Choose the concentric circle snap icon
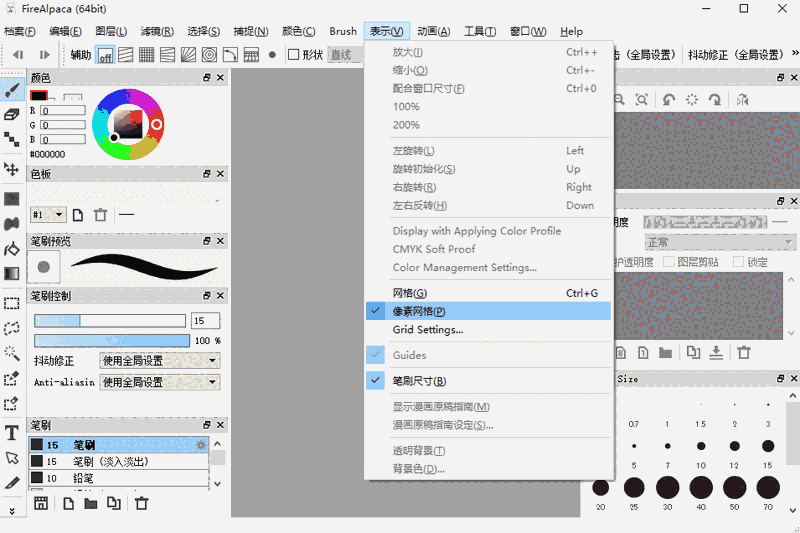Screen dimensions: 800x533 (x=209, y=55)
